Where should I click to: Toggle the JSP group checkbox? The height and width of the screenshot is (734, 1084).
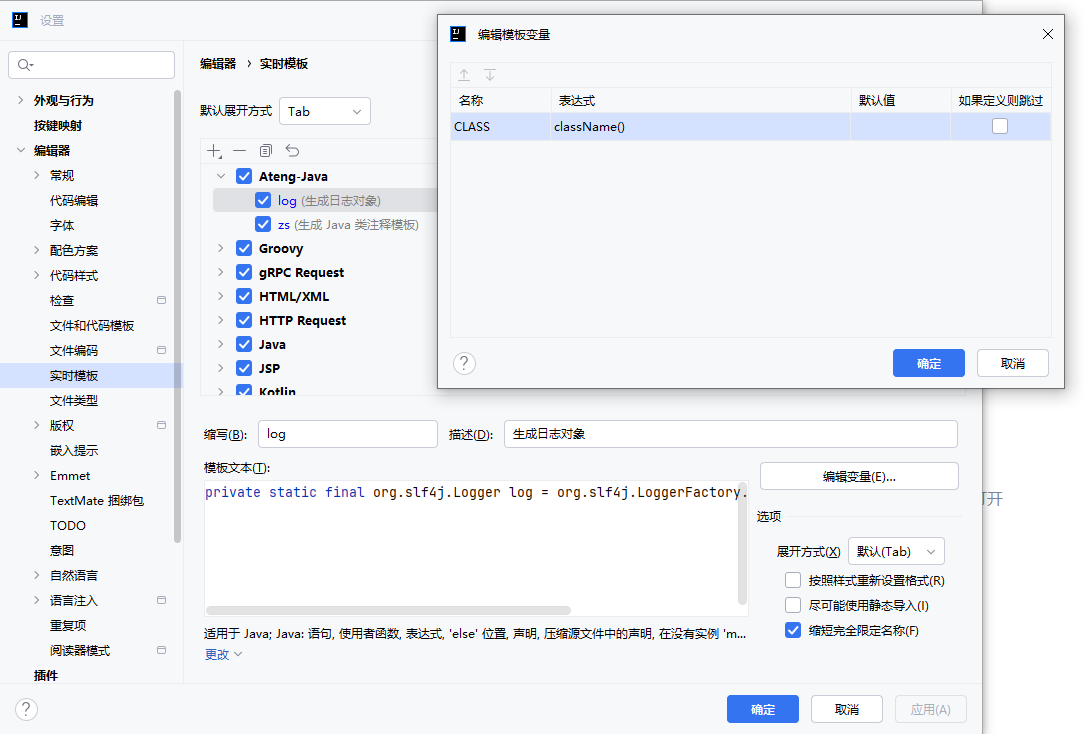click(244, 368)
